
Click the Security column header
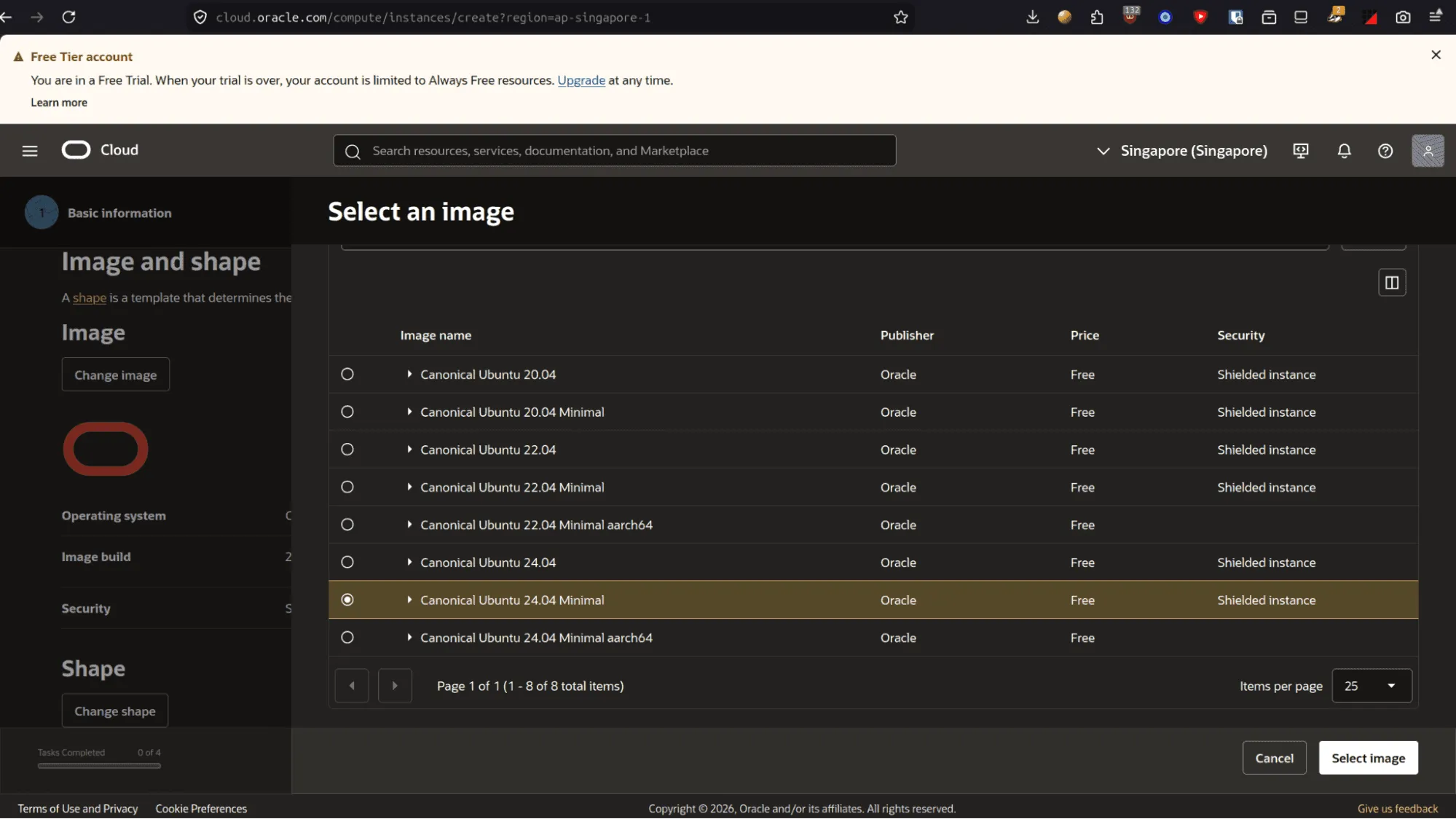pos(1240,335)
